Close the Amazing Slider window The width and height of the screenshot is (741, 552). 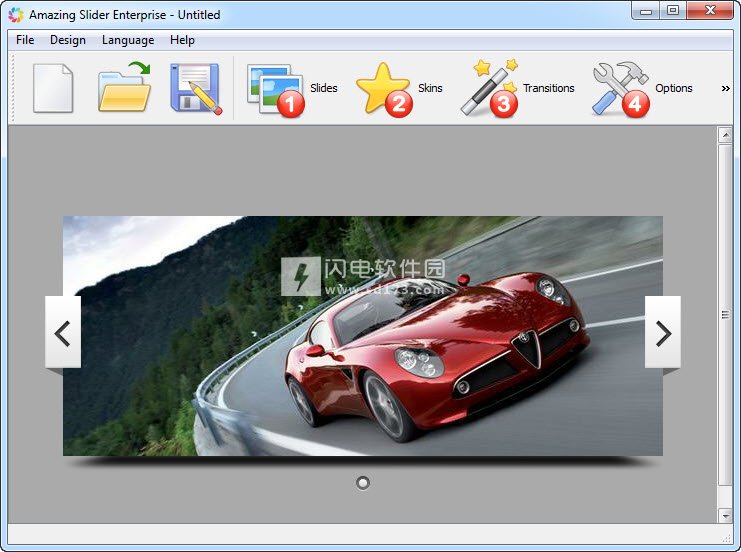pos(710,11)
